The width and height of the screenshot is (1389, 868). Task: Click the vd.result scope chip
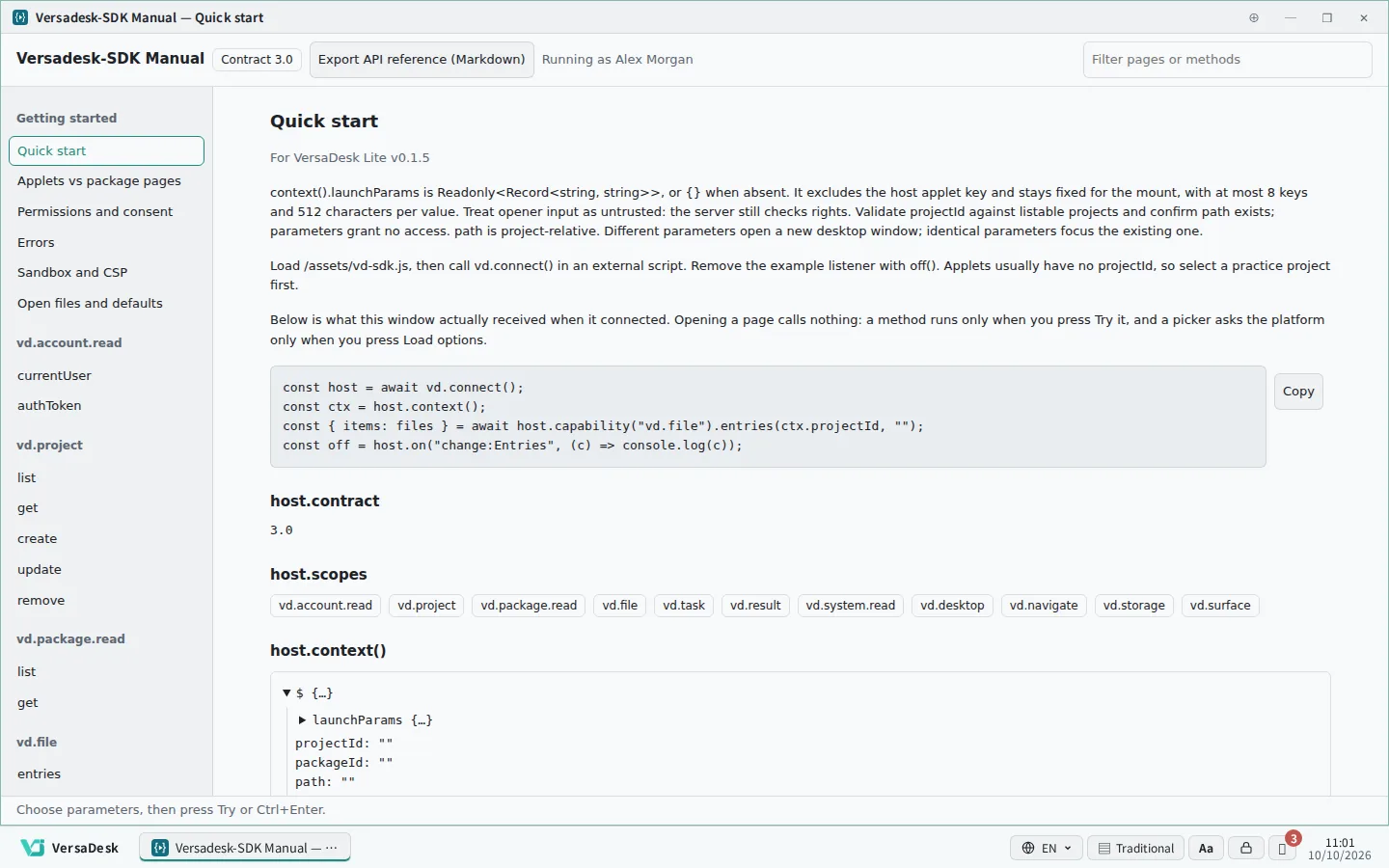(x=755, y=606)
